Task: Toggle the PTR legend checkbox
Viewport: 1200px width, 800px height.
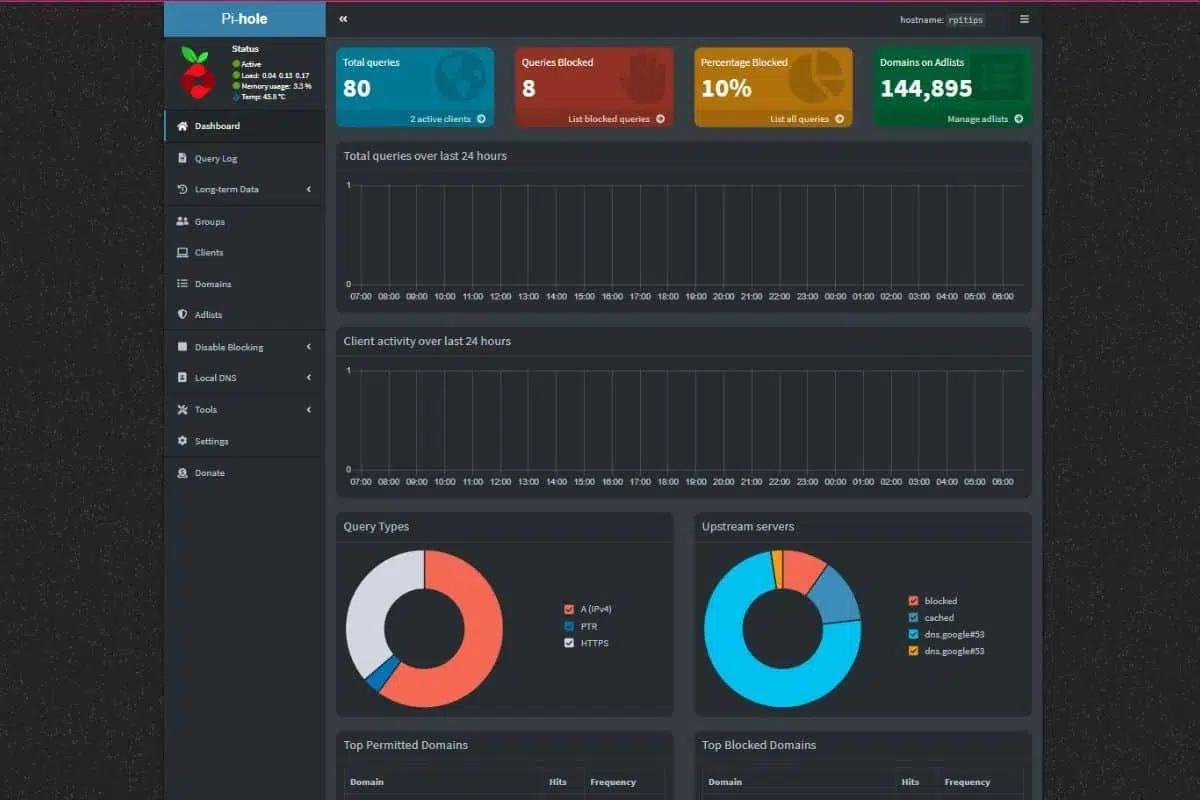Action: pos(569,626)
